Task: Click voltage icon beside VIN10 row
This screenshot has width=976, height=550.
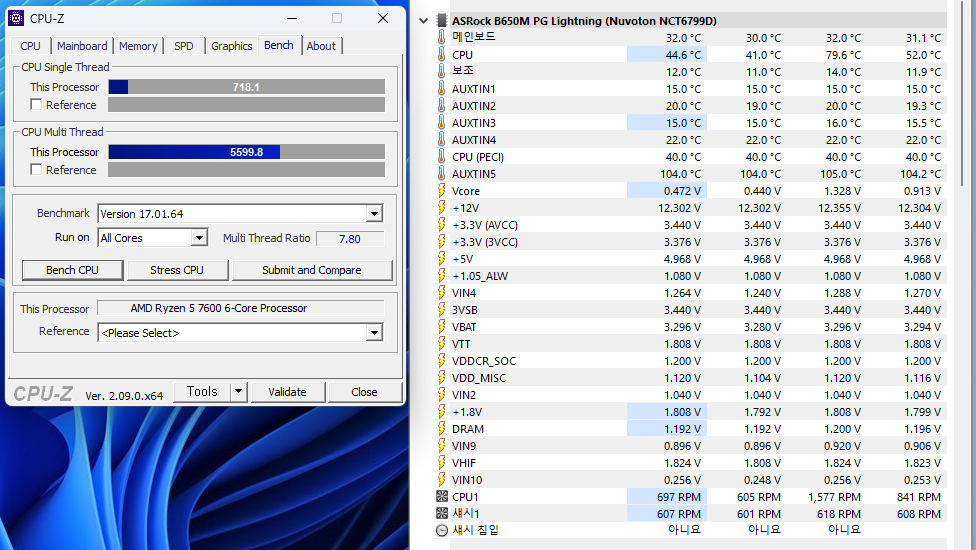Action: pos(441,480)
